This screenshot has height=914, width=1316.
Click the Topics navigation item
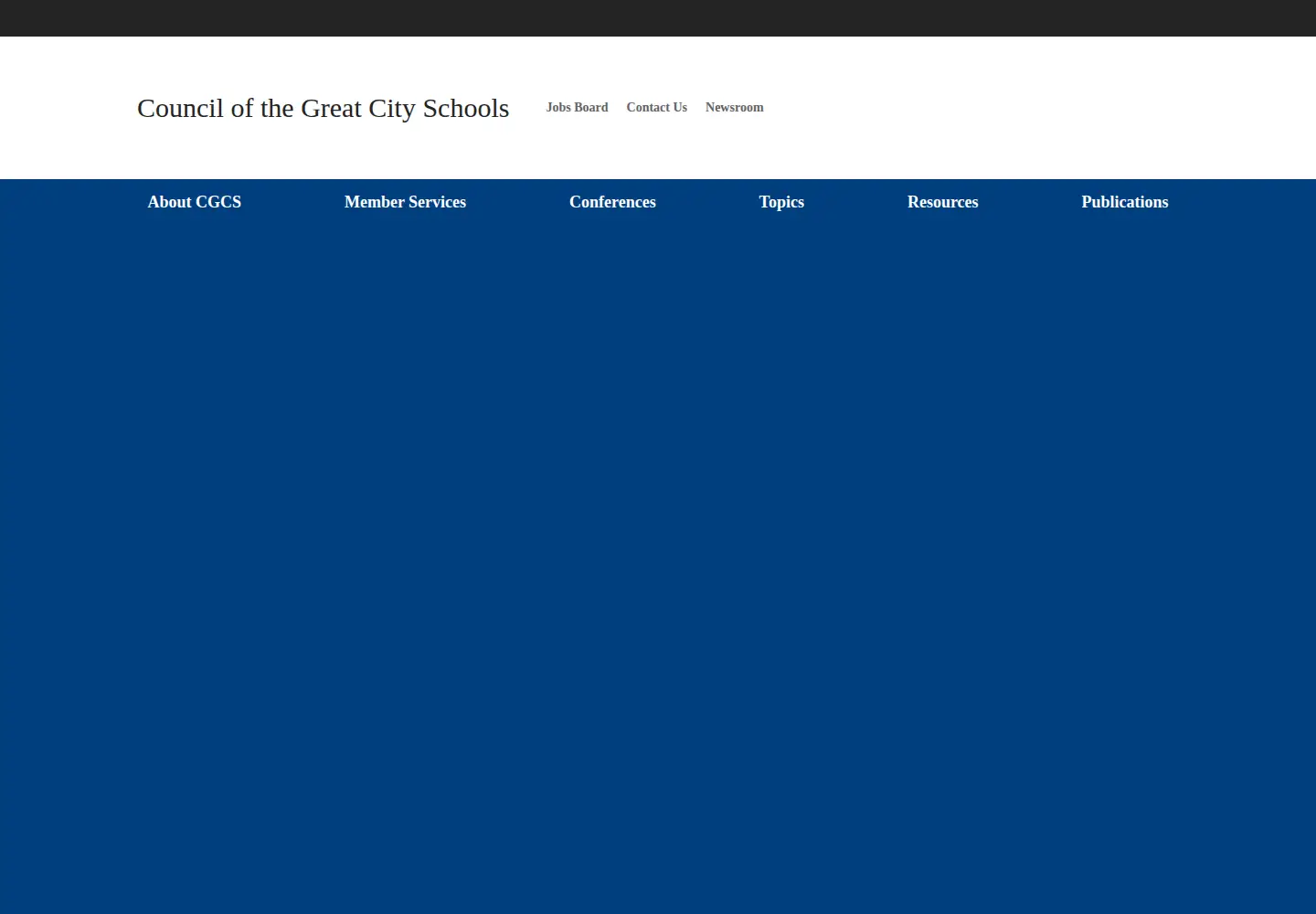point(781,202)
